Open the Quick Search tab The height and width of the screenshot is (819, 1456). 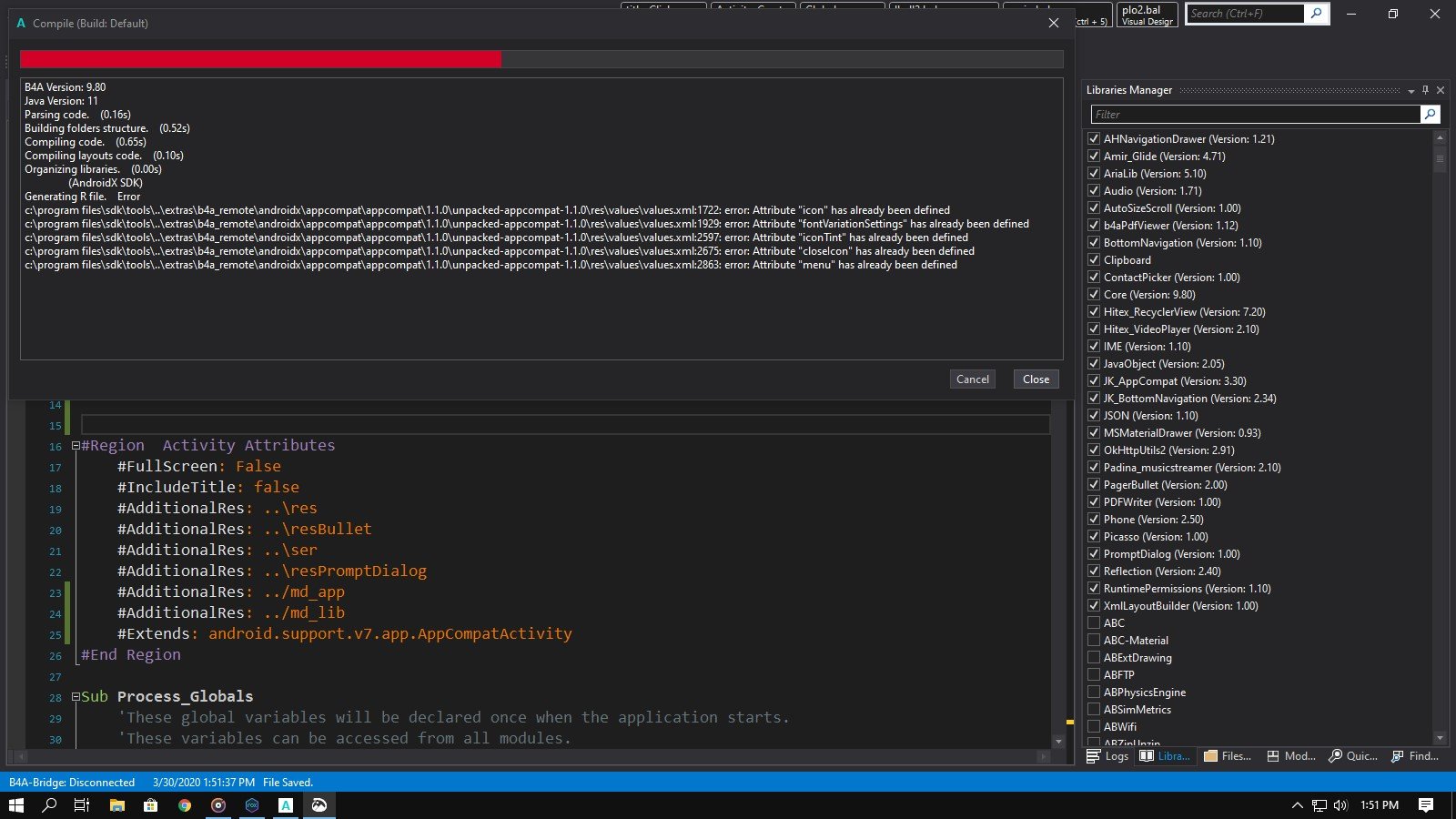(1353, 756)
